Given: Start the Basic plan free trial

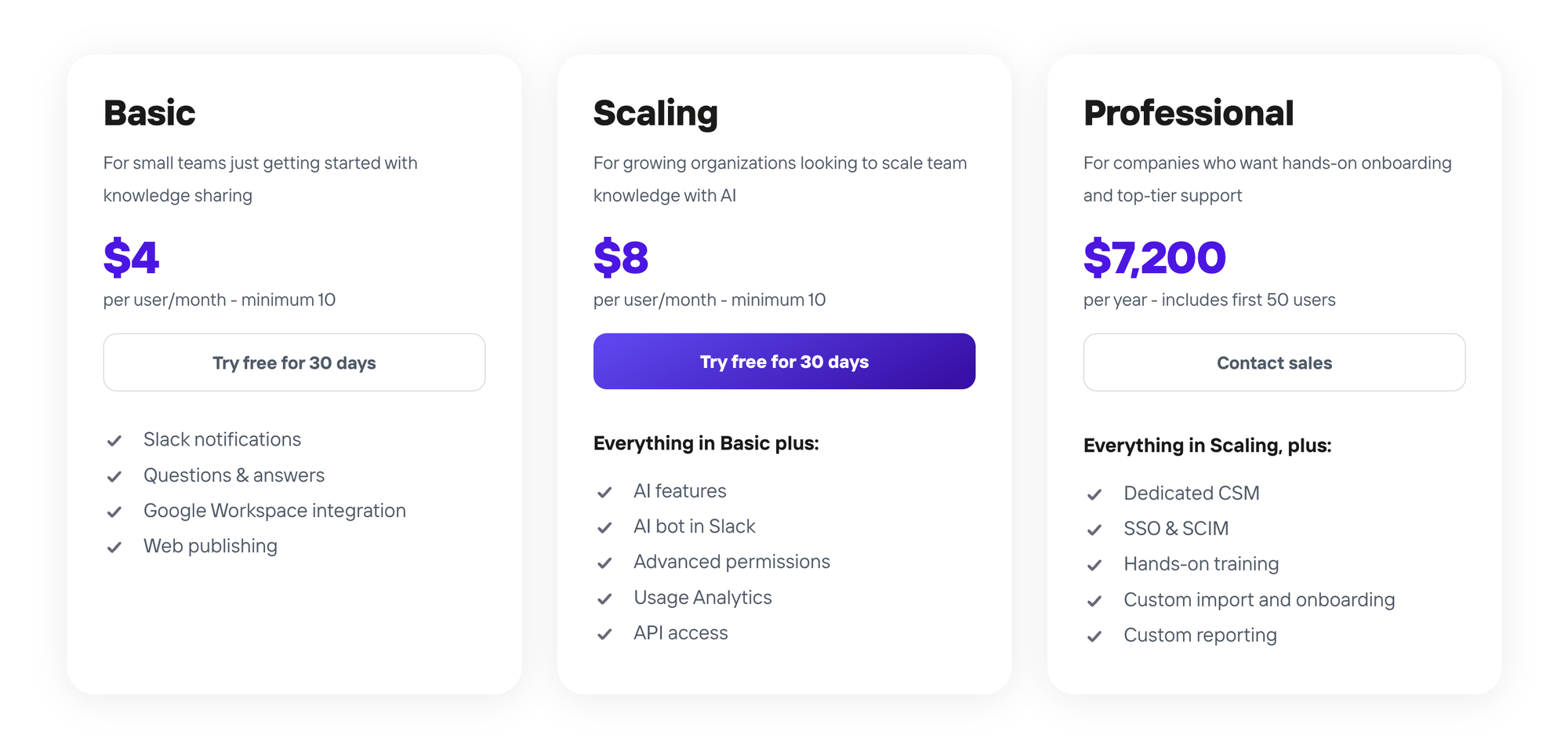Looking at the screenshot, I should [294, 362].
